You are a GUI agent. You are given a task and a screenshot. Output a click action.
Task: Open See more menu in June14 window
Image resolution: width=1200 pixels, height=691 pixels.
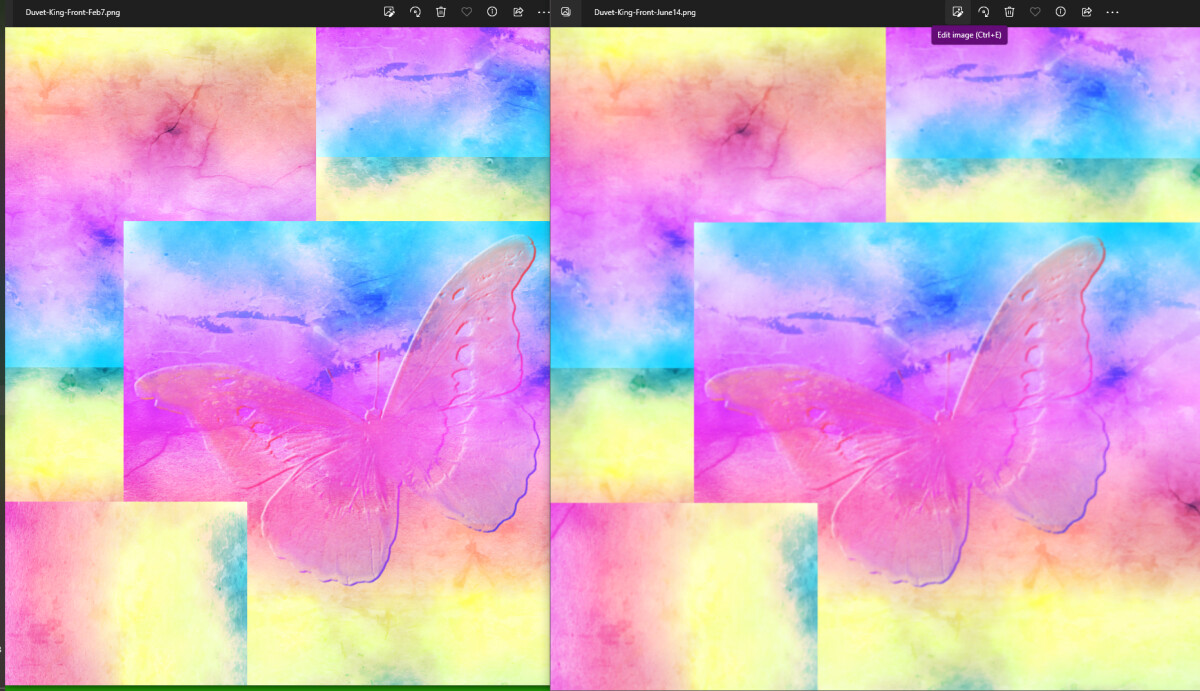1112,12
